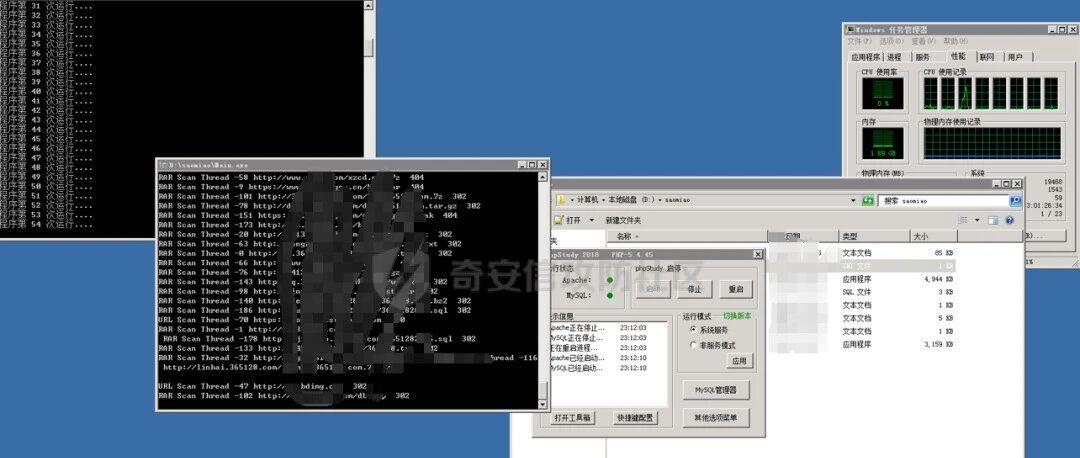
Task: Open the 选项 menu in Task Manager
Action: (x=891, y=41)
